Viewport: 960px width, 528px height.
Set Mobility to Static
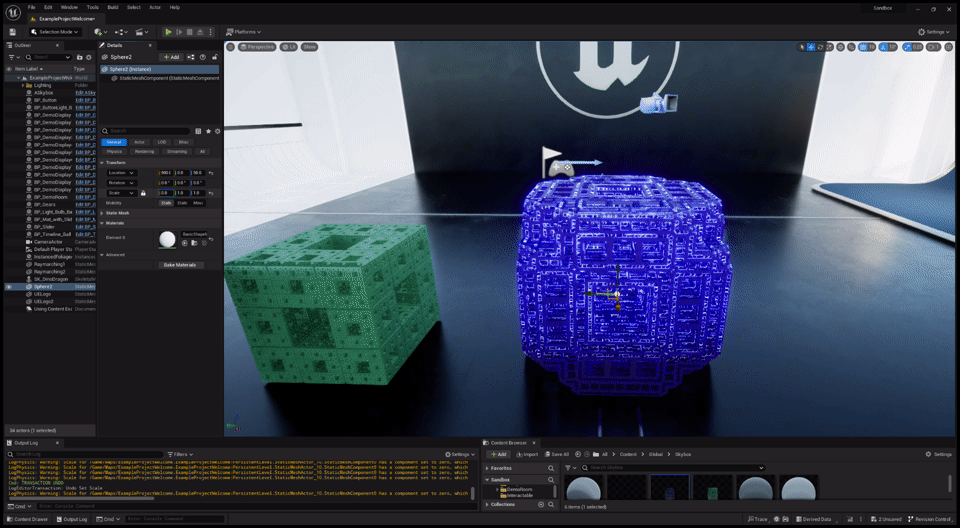pyautogui.click(x=166, y=203)
